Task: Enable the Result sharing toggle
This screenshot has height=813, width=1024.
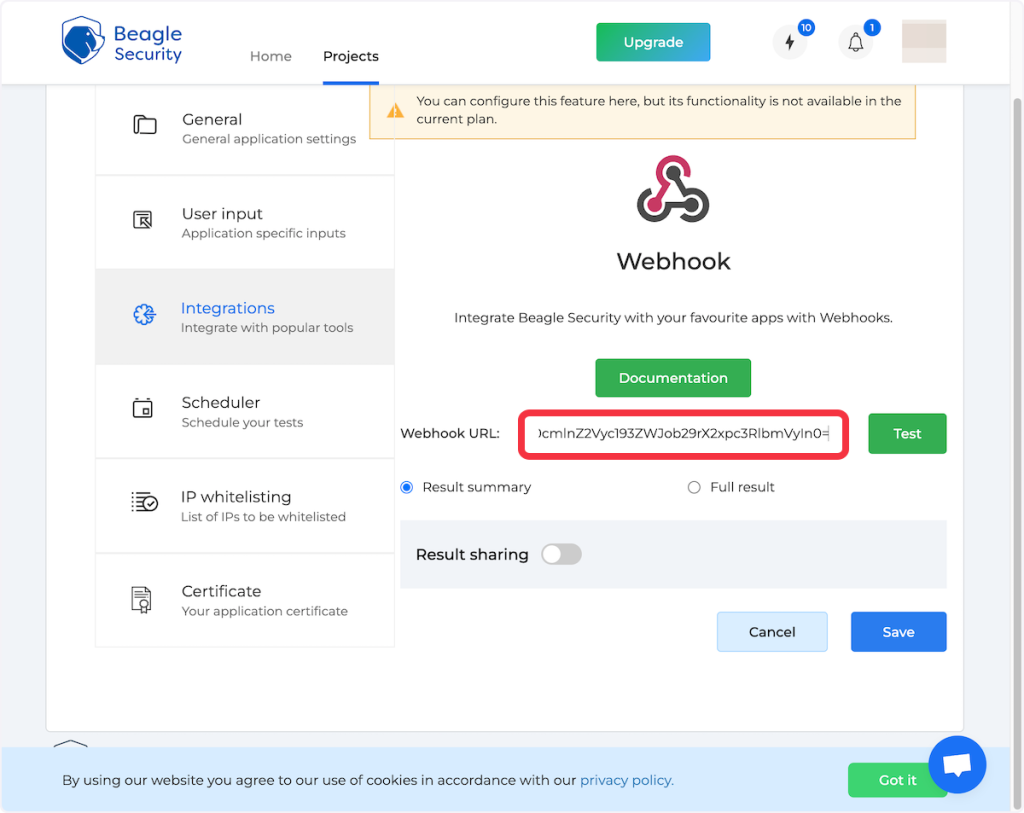Action: pyautogui.click(x=561, y=554)
